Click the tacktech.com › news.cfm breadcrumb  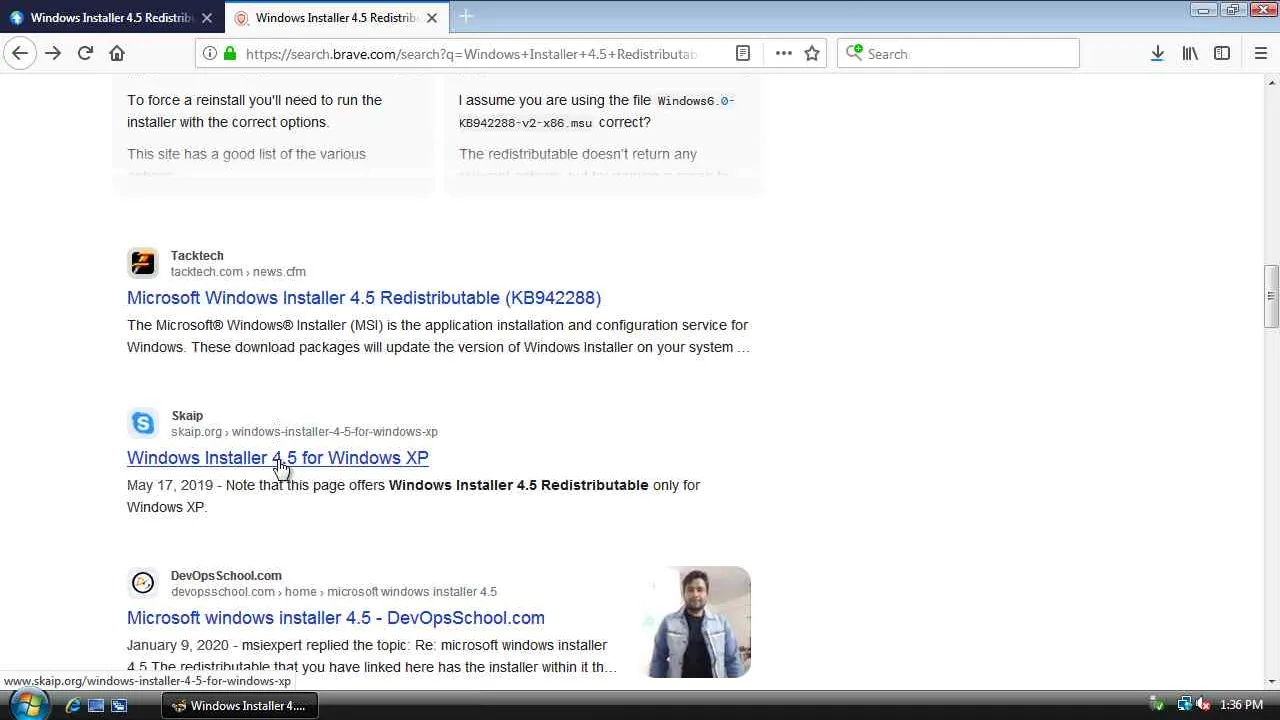pyautogui.click(x=238, y=272)
